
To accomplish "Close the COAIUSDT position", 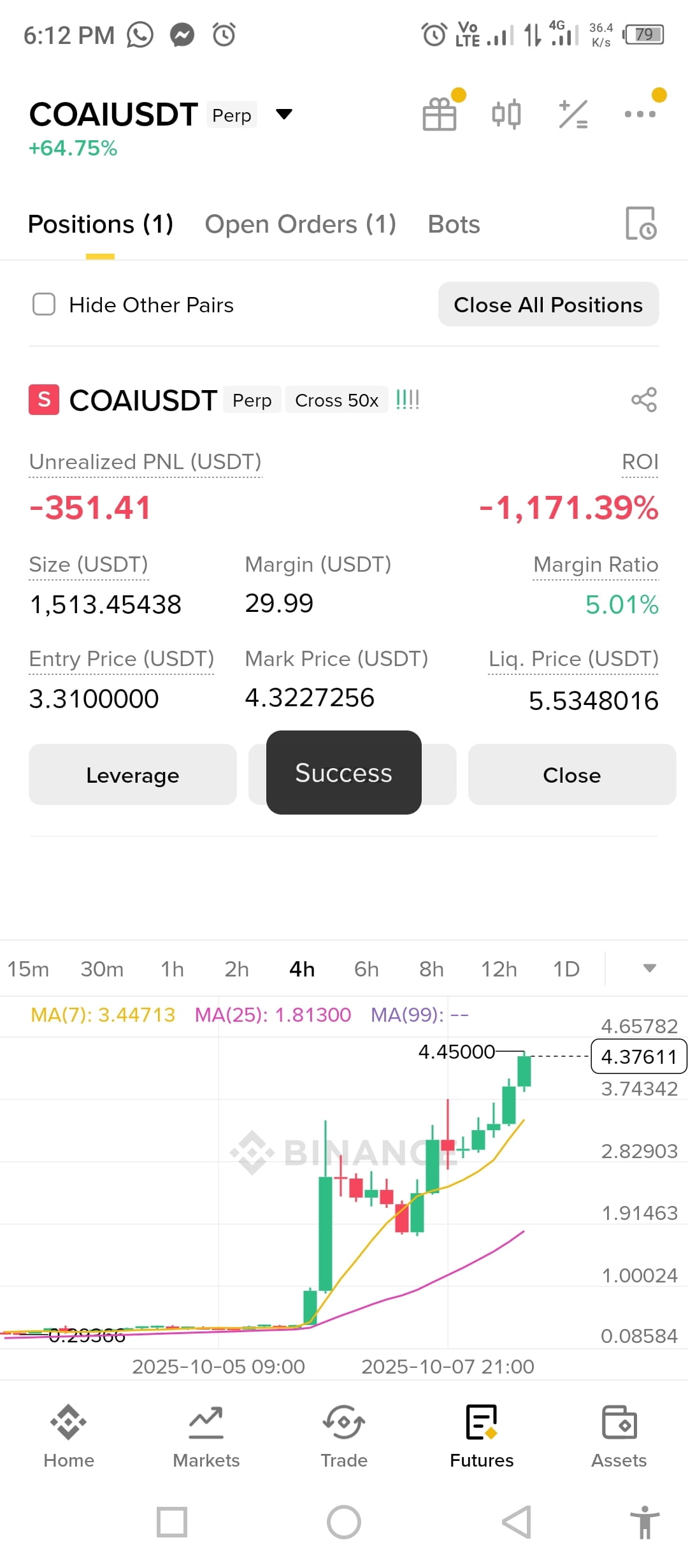I will (571, 775).
